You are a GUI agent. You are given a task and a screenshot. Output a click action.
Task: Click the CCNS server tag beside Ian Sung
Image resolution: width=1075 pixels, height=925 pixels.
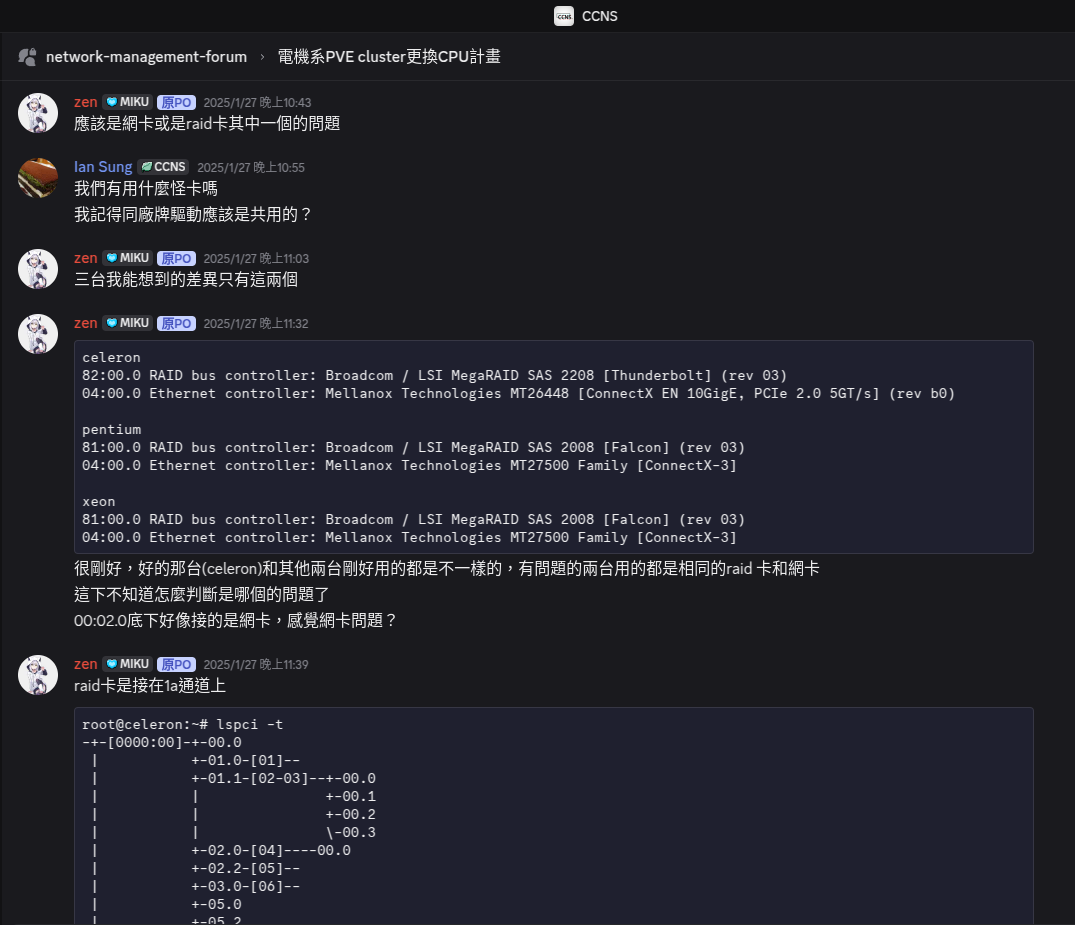click(x=163, y=167)
